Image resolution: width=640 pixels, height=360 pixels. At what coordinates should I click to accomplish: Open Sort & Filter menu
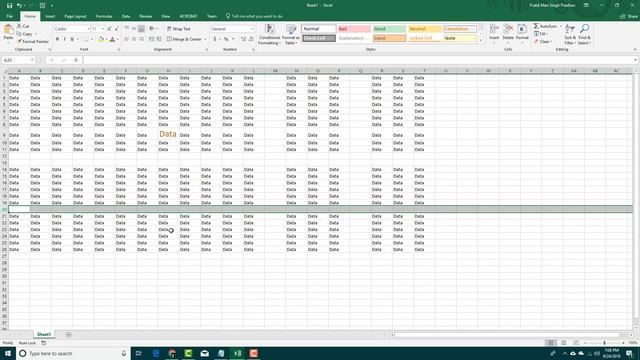pos(570,34)
